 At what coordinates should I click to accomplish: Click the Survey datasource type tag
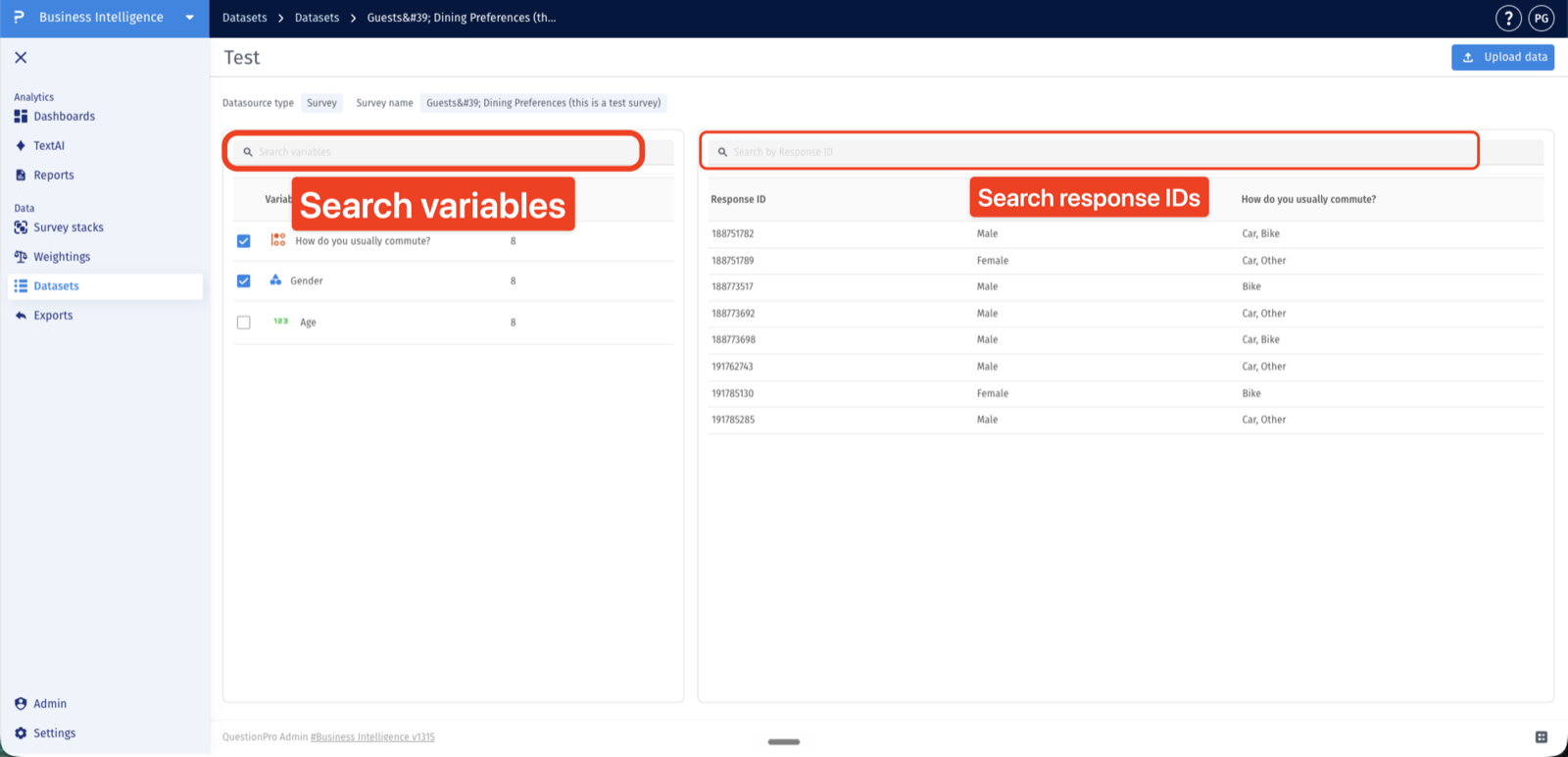[x=321, y=102]
